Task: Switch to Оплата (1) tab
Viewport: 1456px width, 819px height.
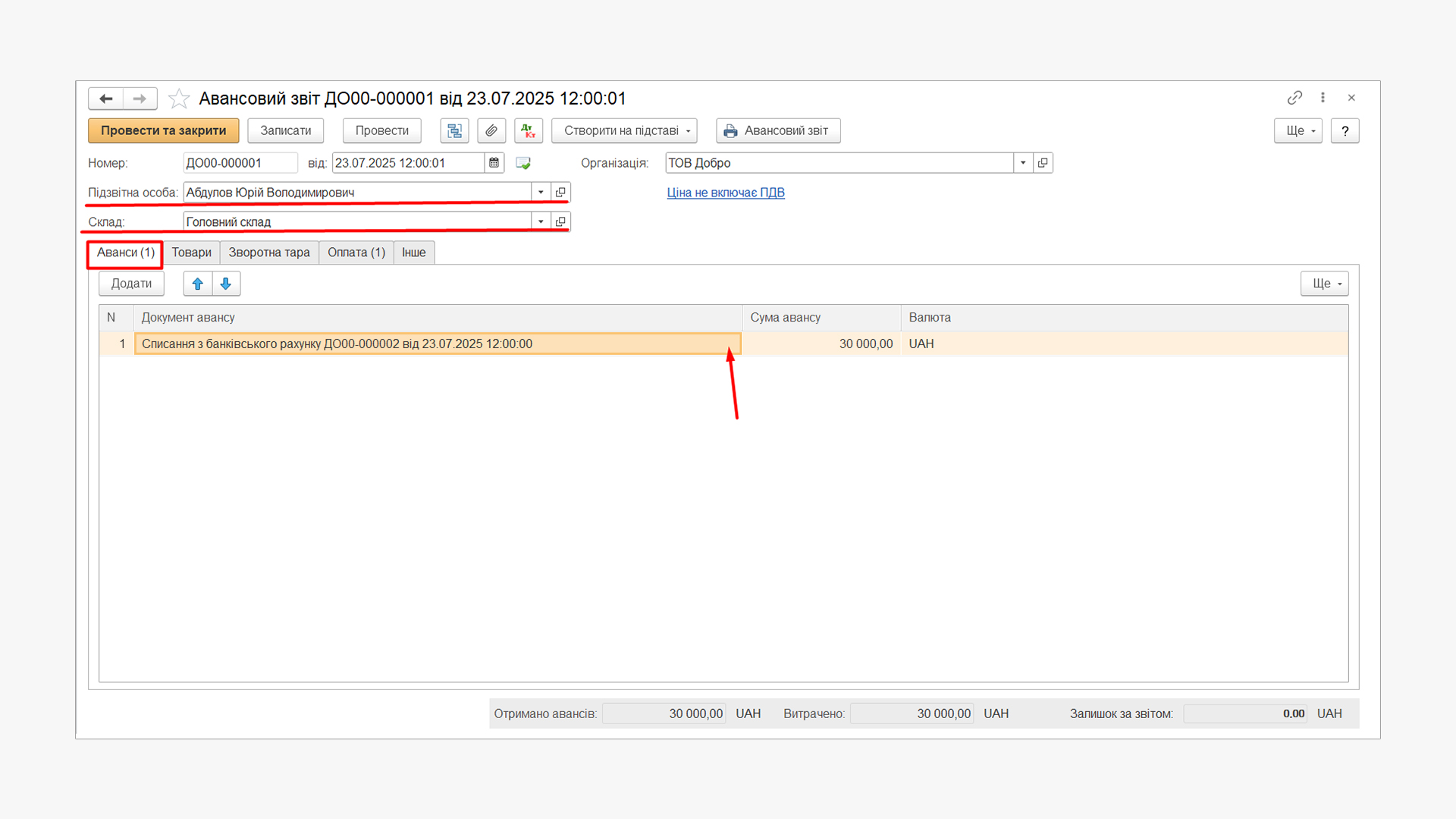Action: point(356,253)
